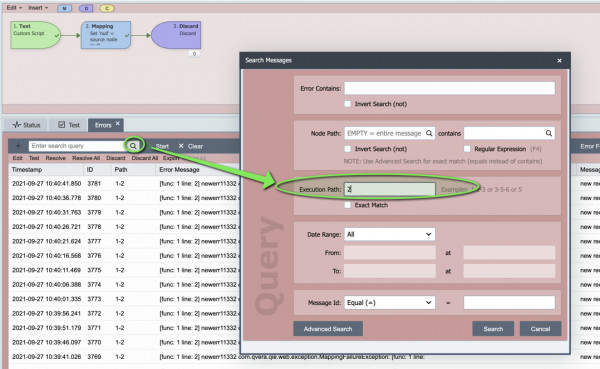Screen dimensions: 600x369
Task: Select the error row with ID 3772
Action: (x=124, y=313)
